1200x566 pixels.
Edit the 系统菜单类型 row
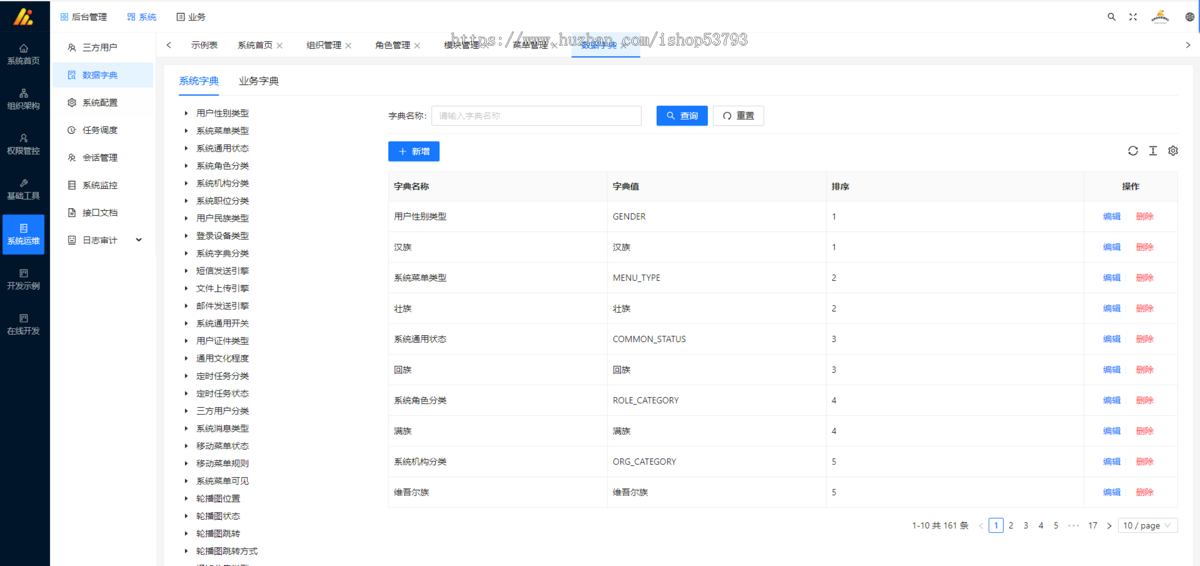1112,278
